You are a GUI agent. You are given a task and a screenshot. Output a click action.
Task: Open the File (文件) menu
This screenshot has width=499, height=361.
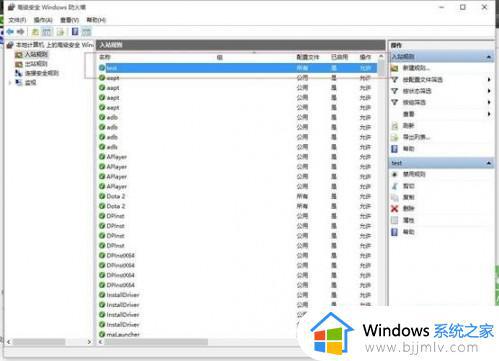[17, 20]
